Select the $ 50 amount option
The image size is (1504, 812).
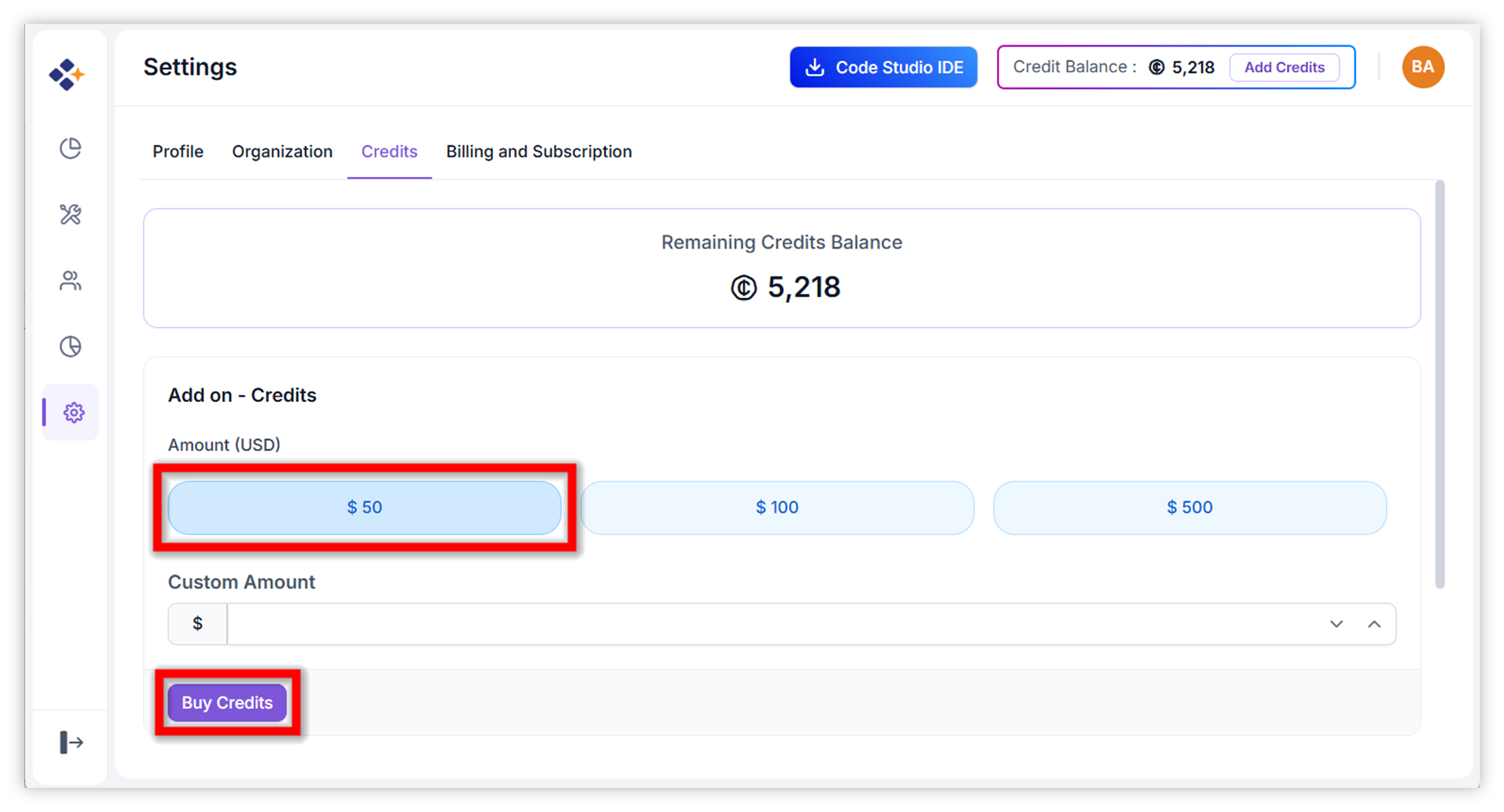(x=364, y=508)
